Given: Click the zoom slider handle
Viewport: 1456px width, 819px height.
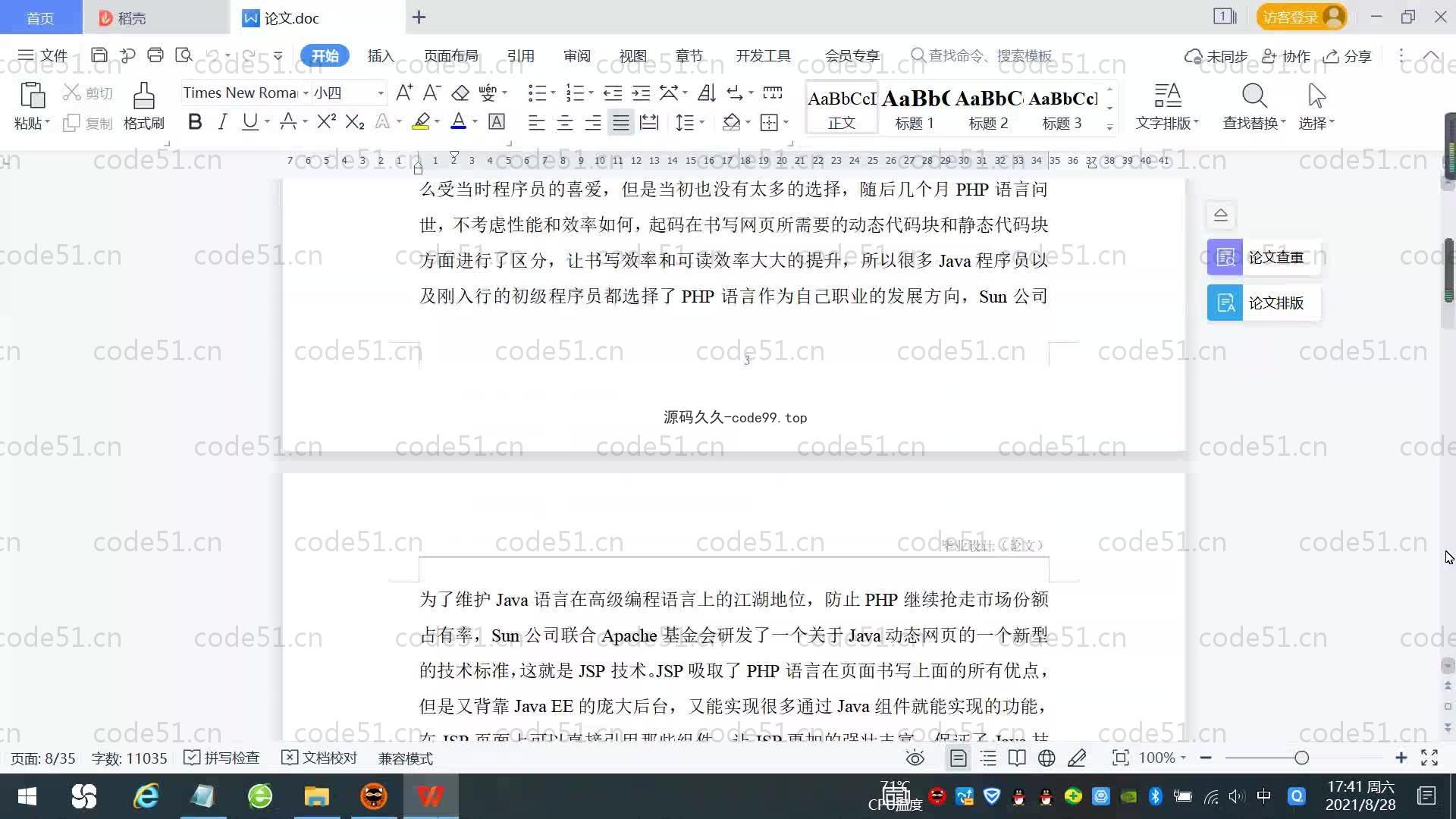Looking at the screenshot, I should (1302, 758).
